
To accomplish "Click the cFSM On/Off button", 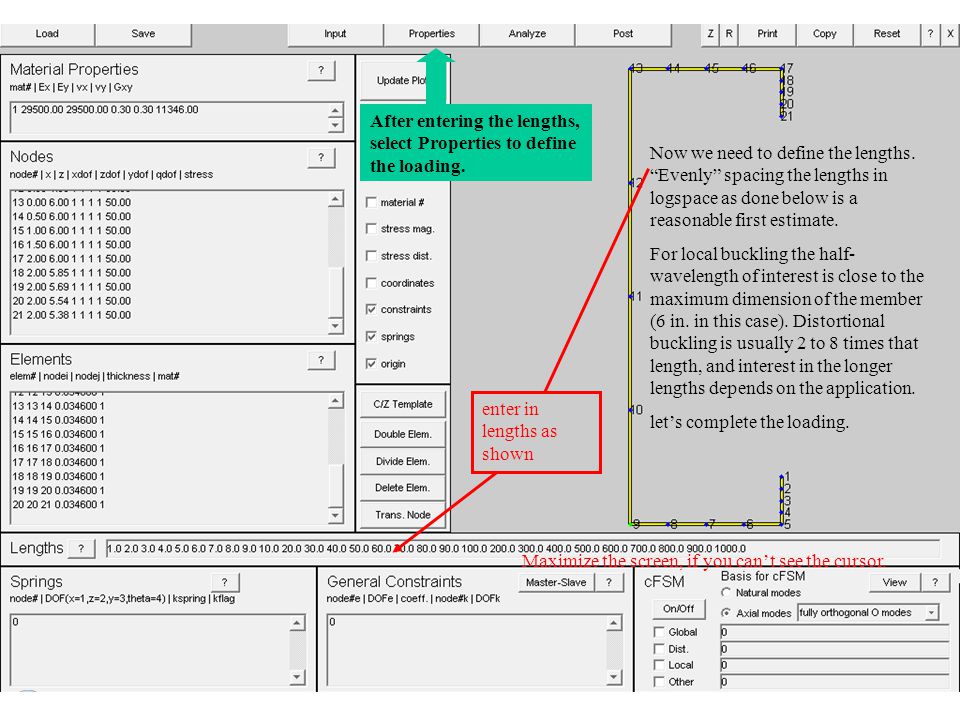I will (678, 609).
